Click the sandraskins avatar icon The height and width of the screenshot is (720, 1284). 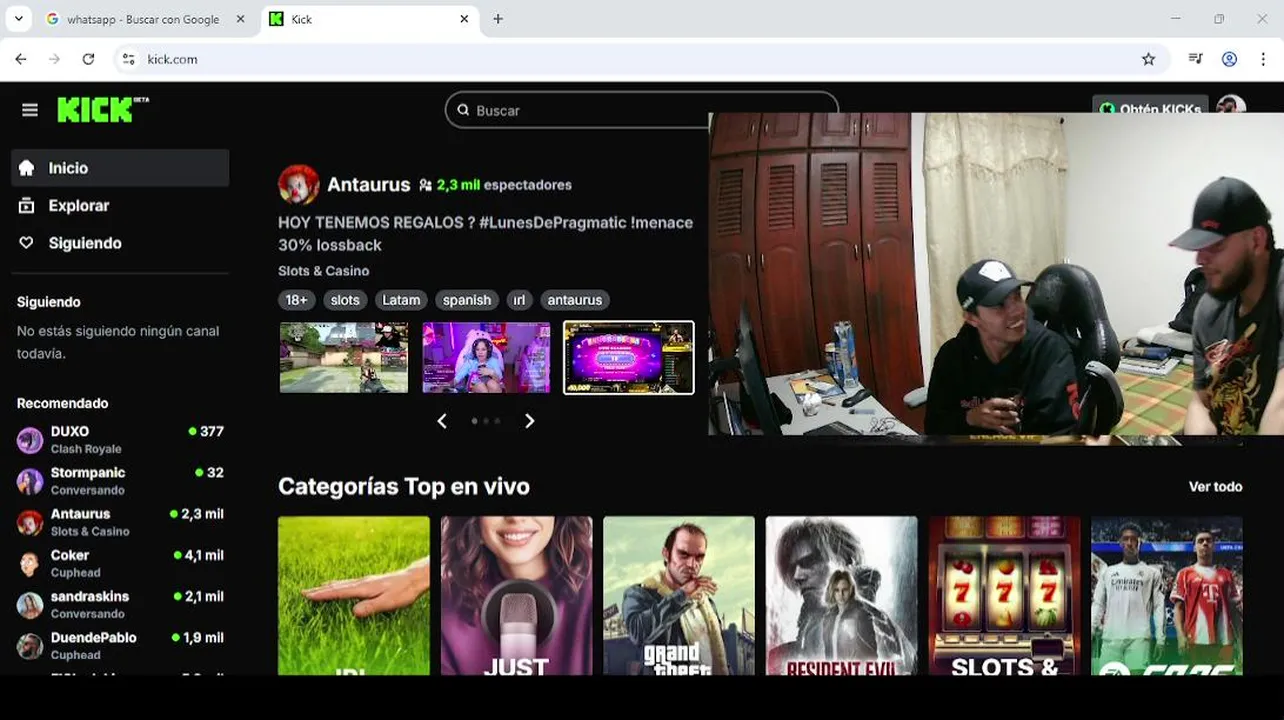coord(30,605)
